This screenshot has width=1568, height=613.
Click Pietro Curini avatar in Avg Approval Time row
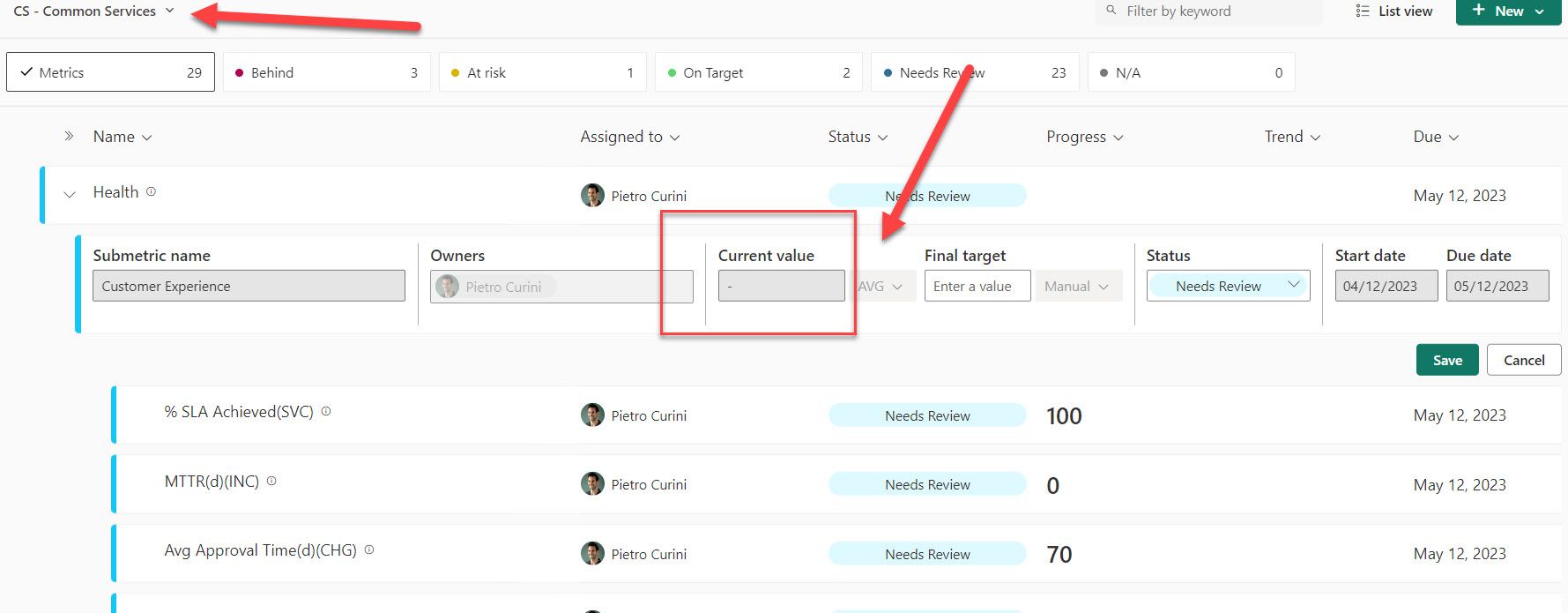point(592,553)
